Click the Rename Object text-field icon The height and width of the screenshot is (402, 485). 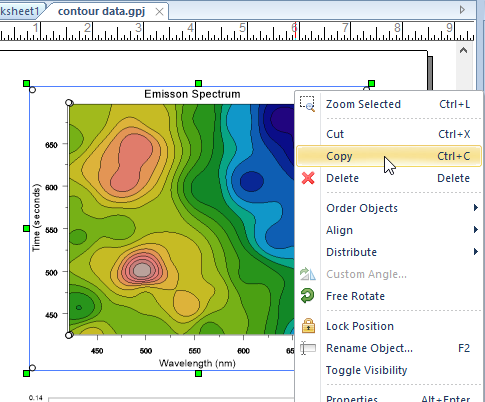(x=308, y=348)
